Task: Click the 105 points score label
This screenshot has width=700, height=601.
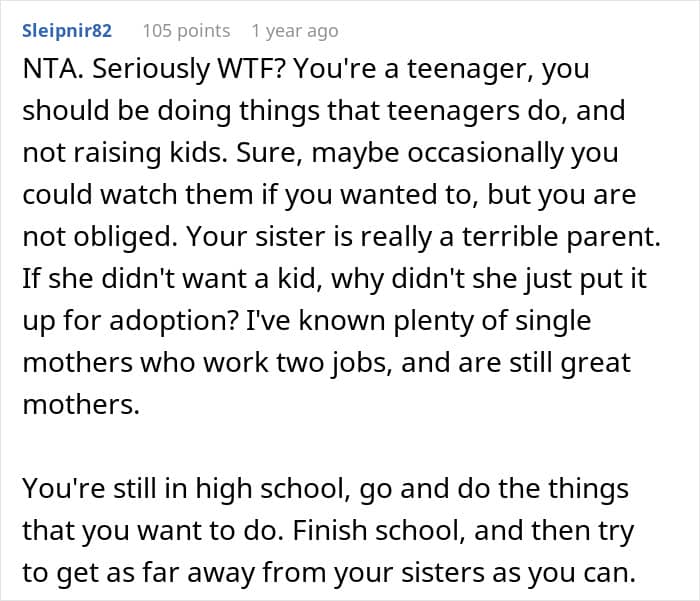Action: coord(186,31)
